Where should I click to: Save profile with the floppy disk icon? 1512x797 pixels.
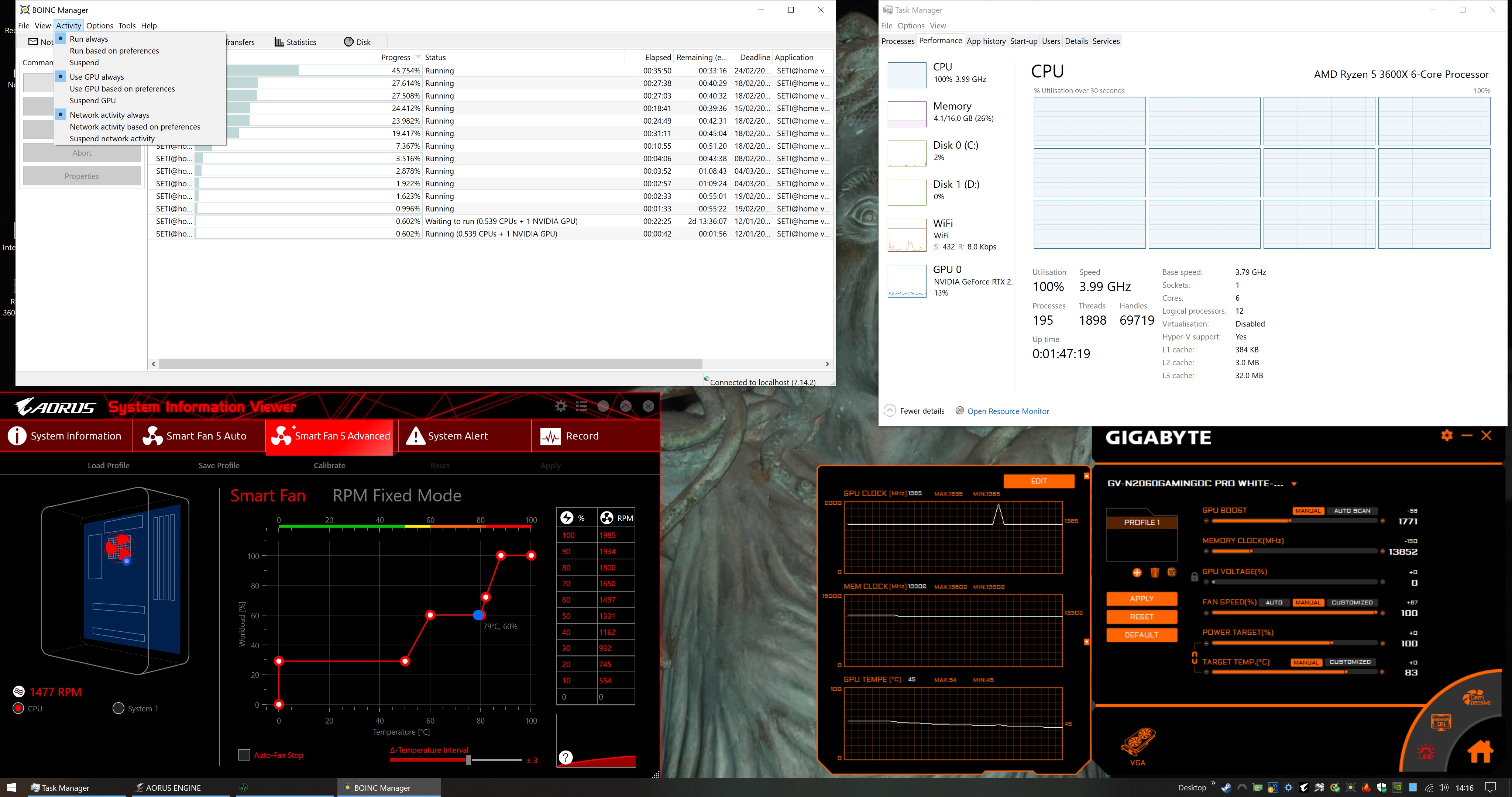(1172, 572)
